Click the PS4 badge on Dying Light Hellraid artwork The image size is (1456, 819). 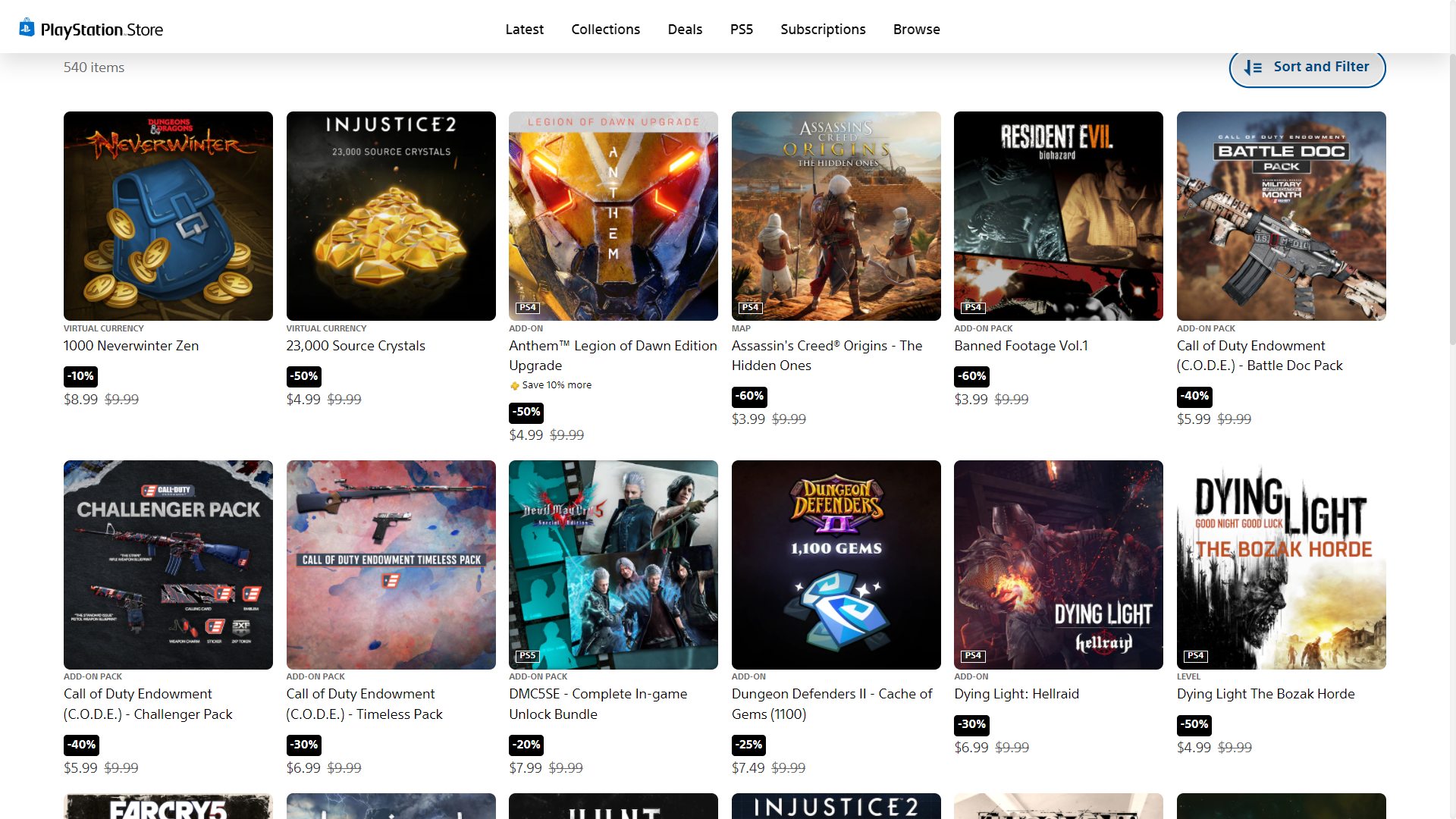point(973,655)
